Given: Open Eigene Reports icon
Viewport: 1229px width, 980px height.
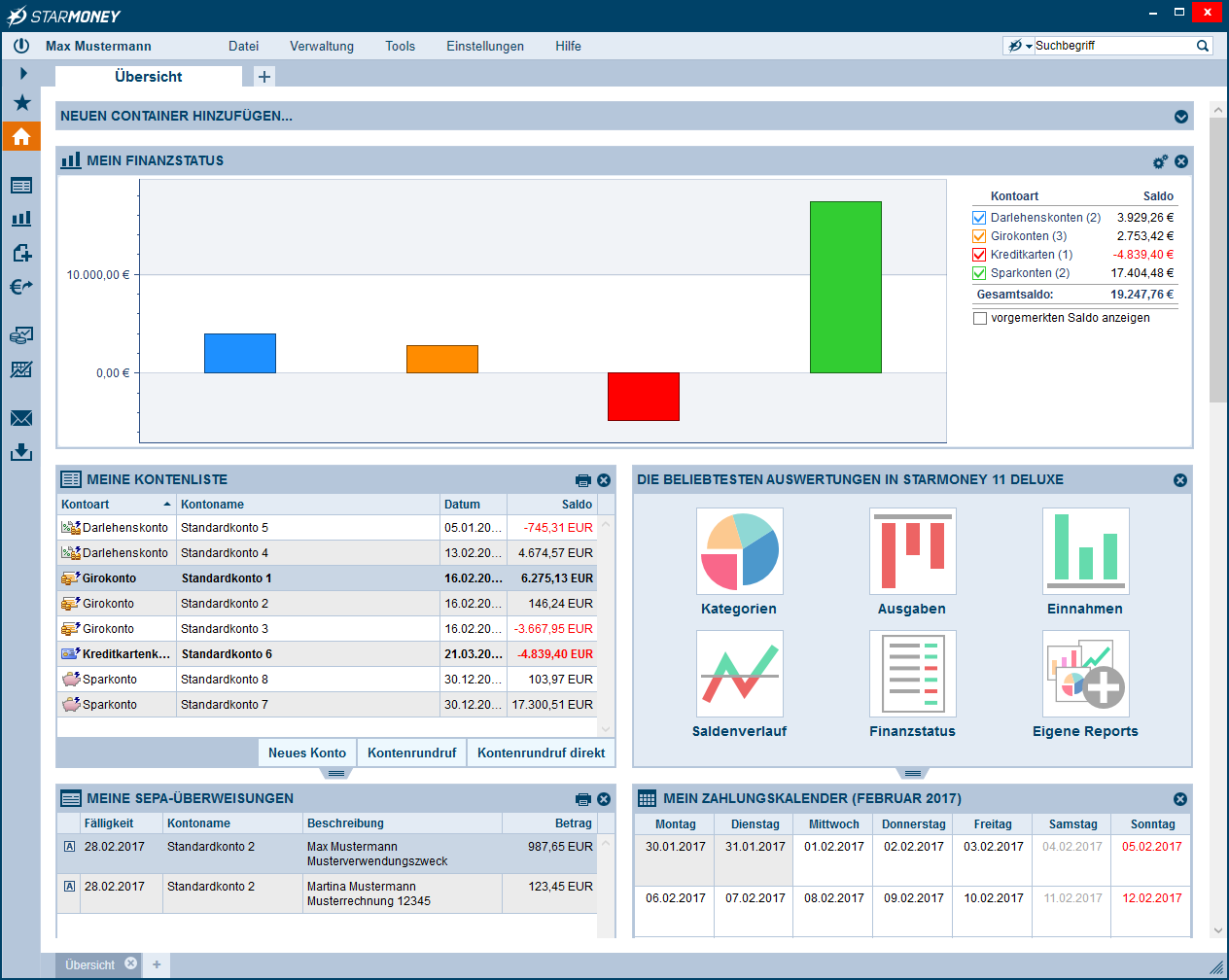Looking at the screenshot, I should pyautogui.click(x=1085, y=674).
